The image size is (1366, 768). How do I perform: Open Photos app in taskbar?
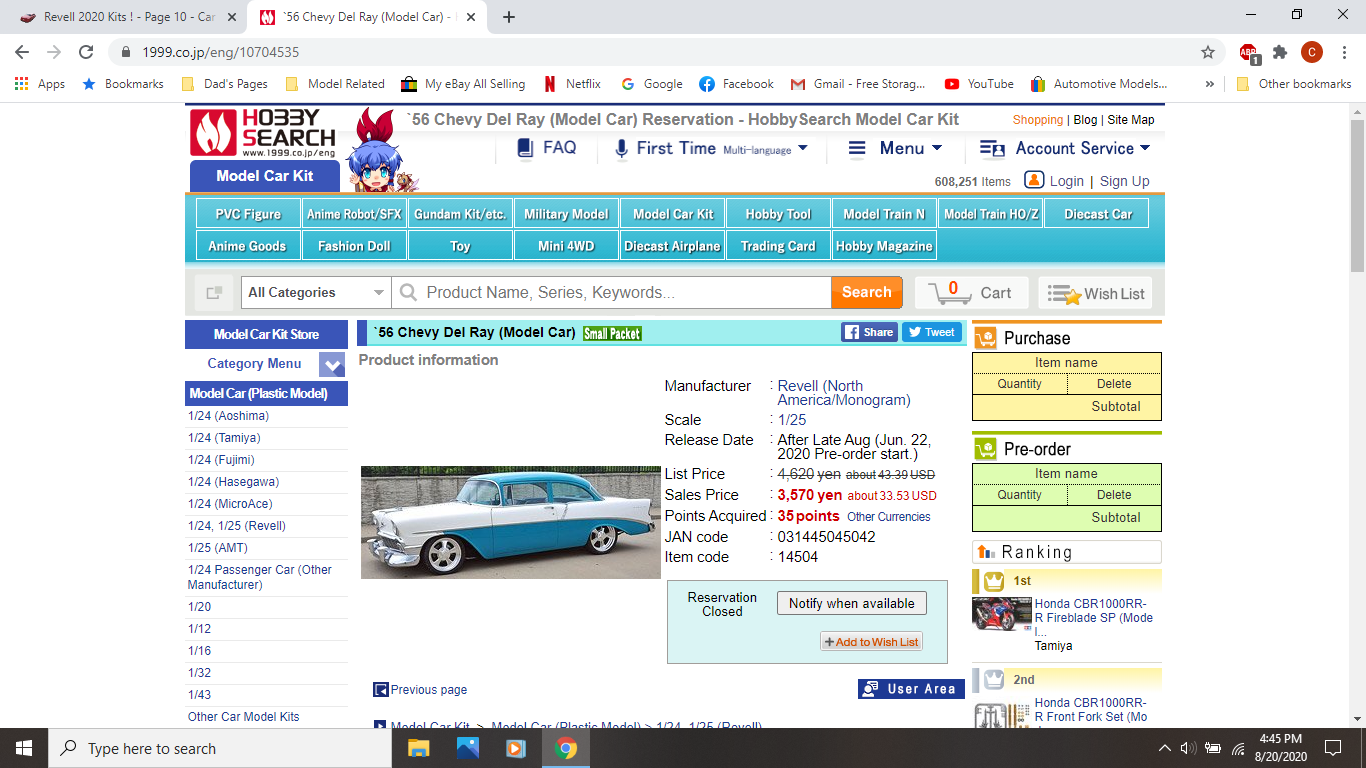coord(467,748)
